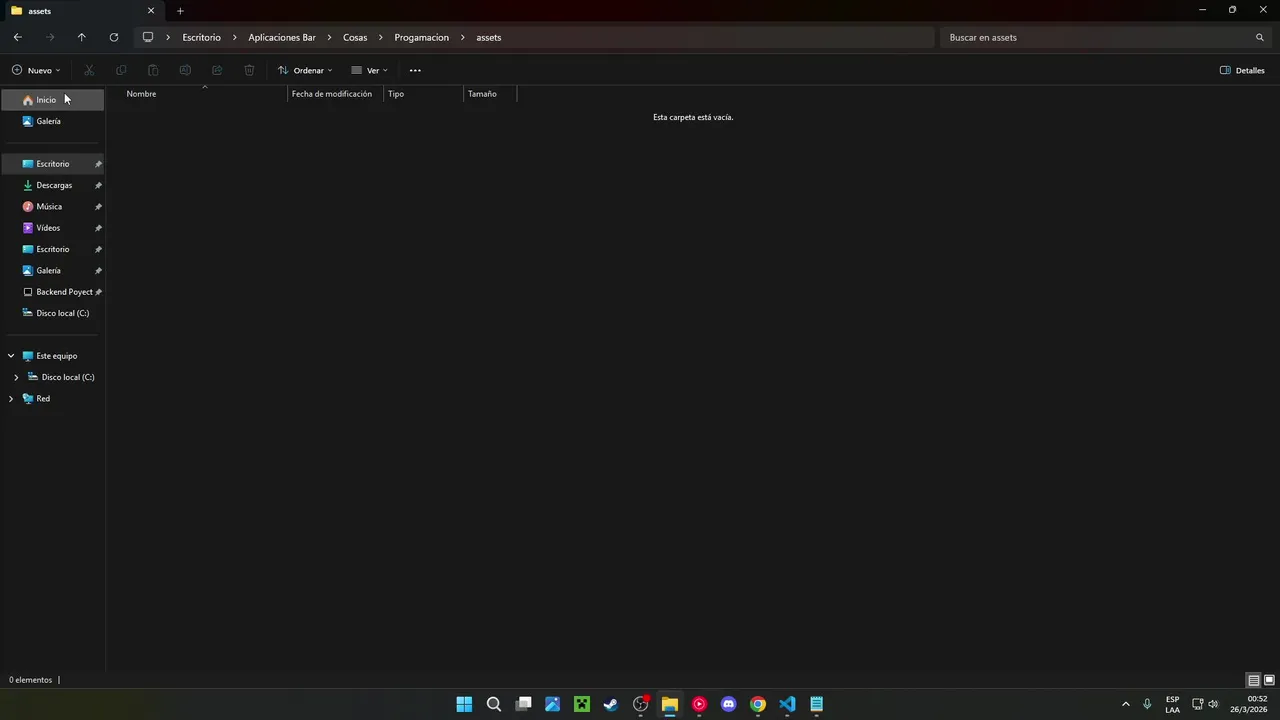This screenshot has width=1280, height=720.
Task: Refresh the assets folder view
Action: point(114,37)
